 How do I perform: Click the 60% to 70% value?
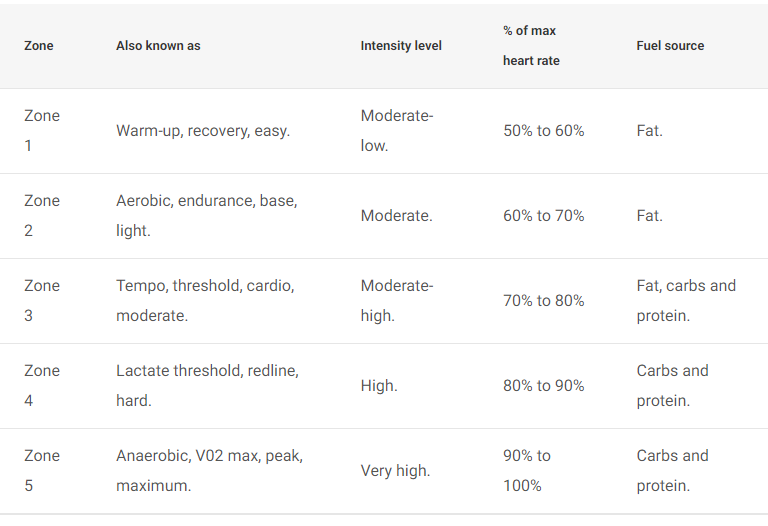544,215
